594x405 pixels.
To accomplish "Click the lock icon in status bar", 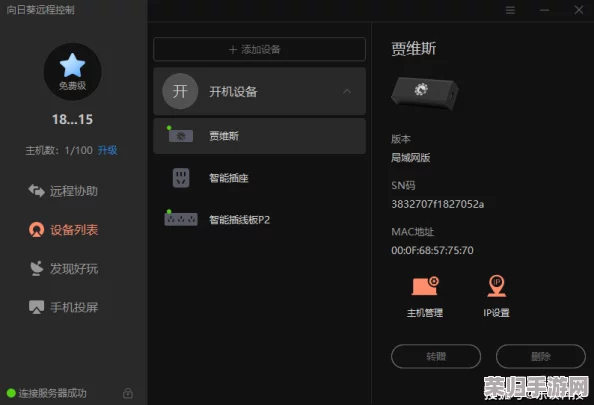I will pos(128,393).
